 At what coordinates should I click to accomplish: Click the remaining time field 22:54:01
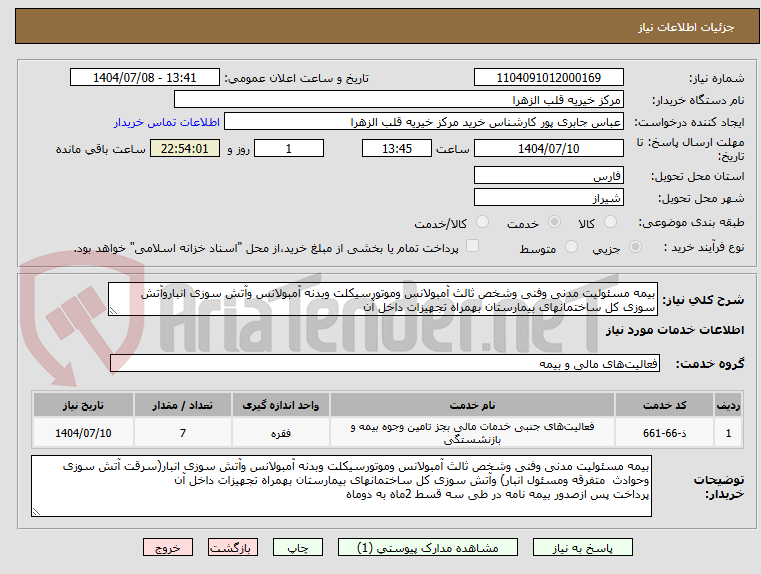[x=185, y=148]
